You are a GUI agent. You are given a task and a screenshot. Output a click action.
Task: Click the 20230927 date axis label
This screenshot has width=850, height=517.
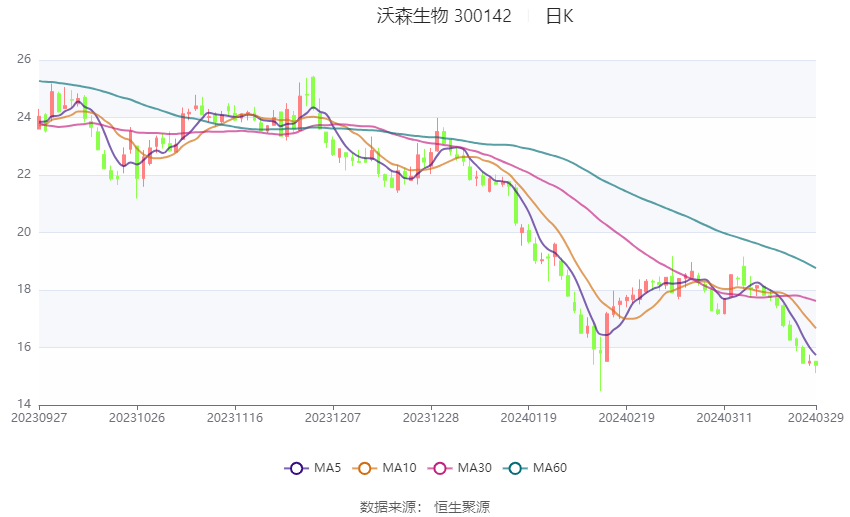point(39,417)
